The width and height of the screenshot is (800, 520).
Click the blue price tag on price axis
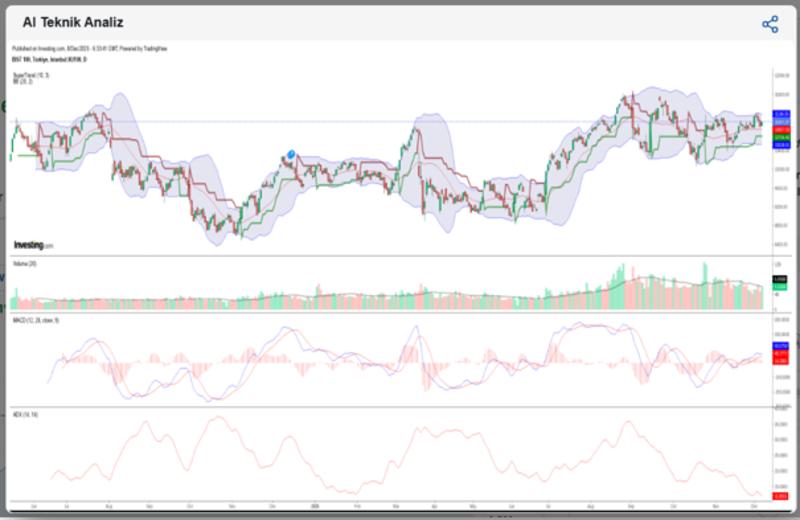[x=782, y=114]
